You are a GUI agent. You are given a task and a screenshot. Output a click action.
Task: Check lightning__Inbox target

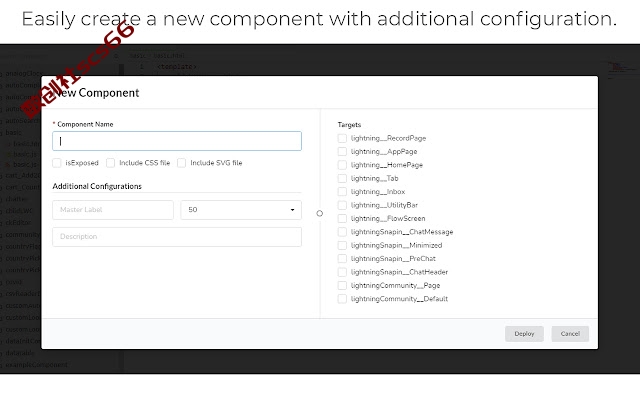pyautogui.click(x=342, y=192)
